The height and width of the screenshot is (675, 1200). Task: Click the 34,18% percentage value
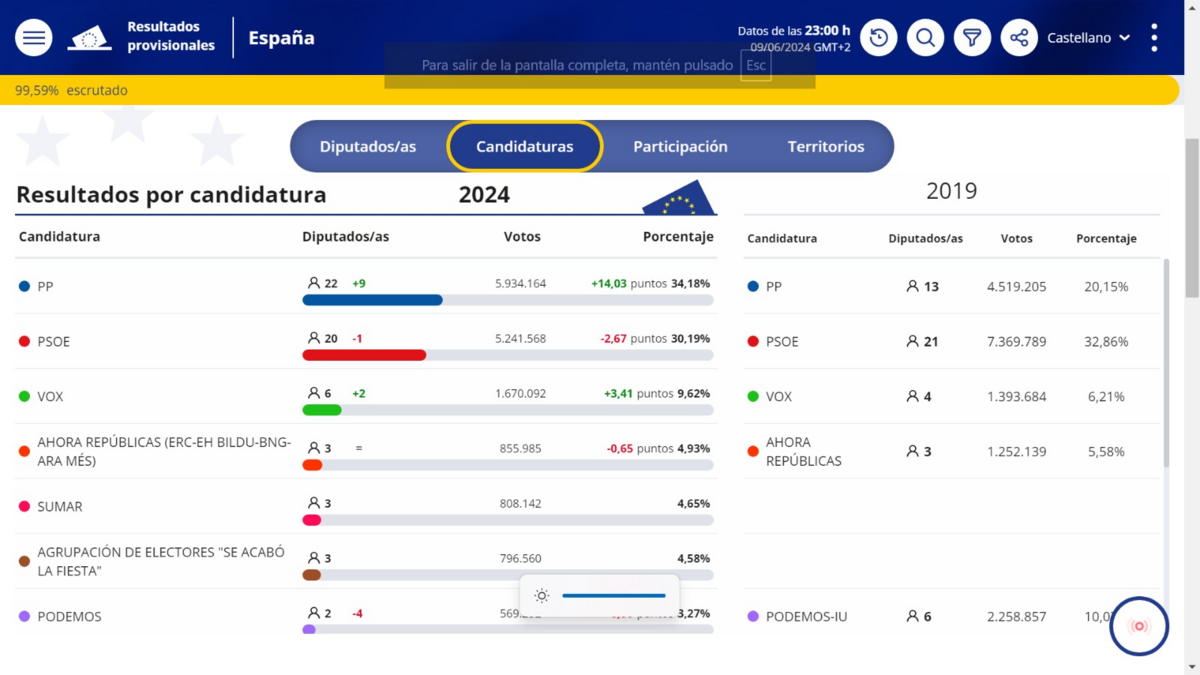point(691,283)
